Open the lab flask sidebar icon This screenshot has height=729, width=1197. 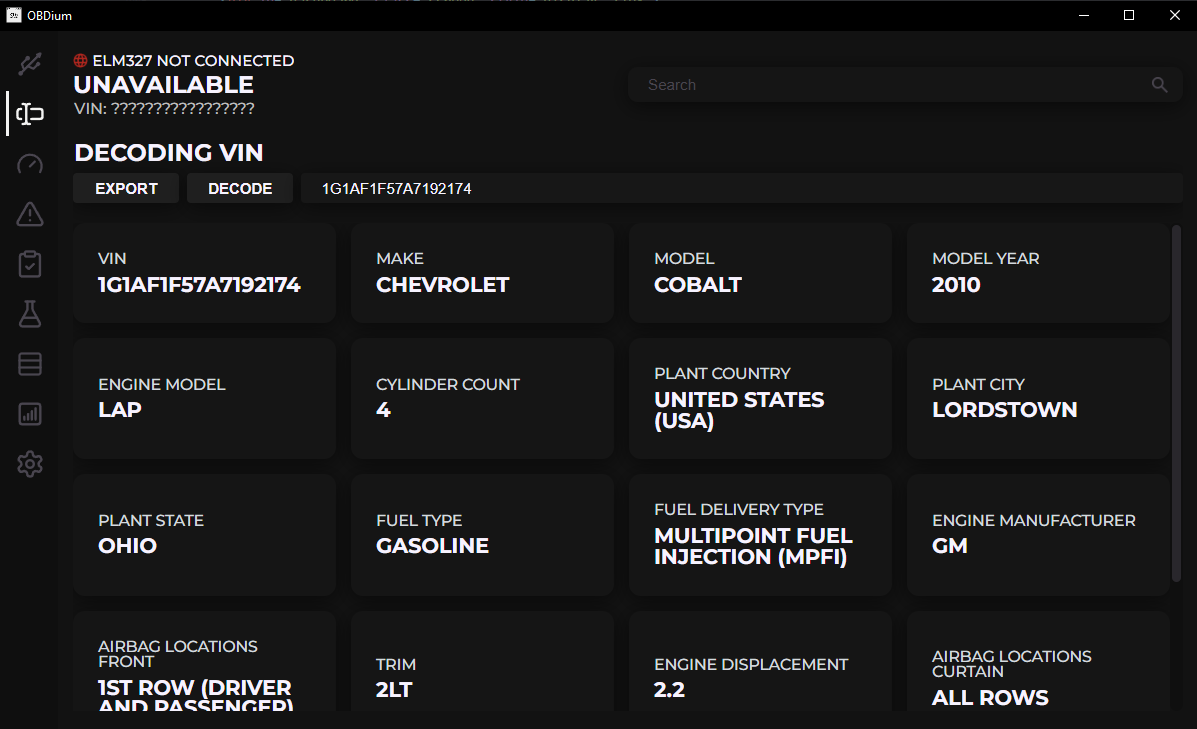[x=30, y=314]
